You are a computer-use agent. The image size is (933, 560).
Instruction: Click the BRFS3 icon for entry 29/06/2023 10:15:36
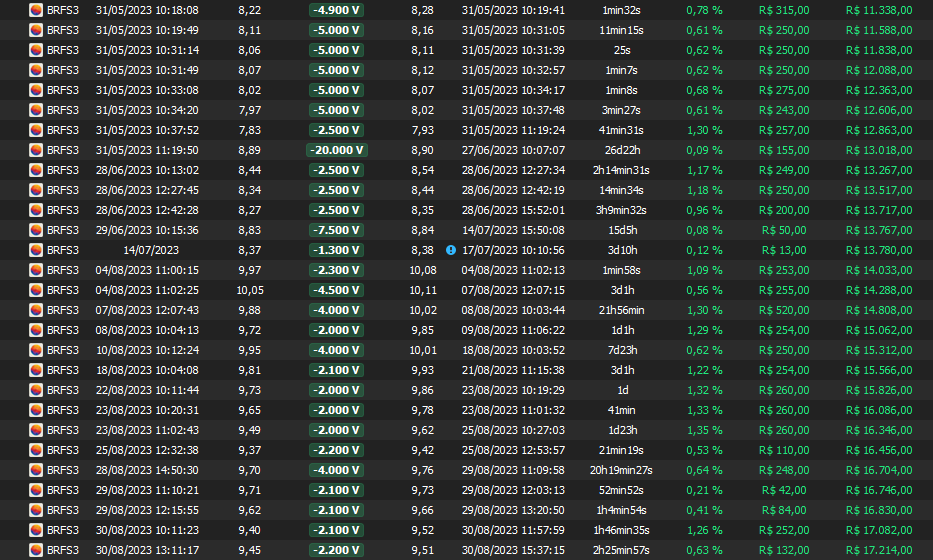tap(36, 230)
